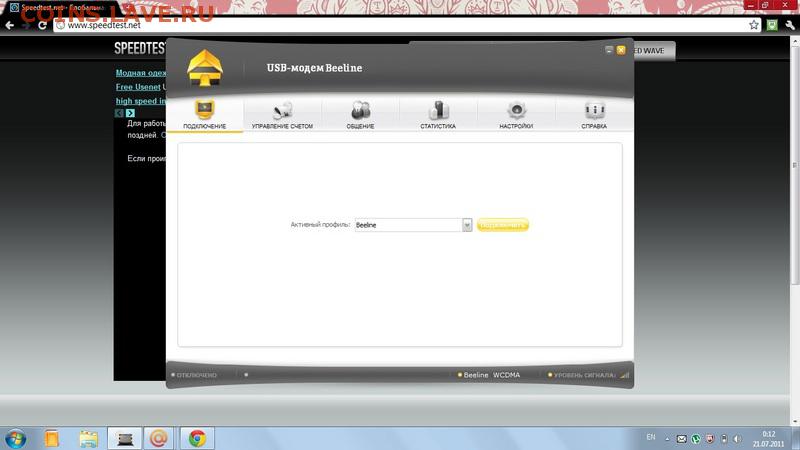The image size is (800, 450).
Task: Switch to Управление счетом tab
Action: pos(282,114)
